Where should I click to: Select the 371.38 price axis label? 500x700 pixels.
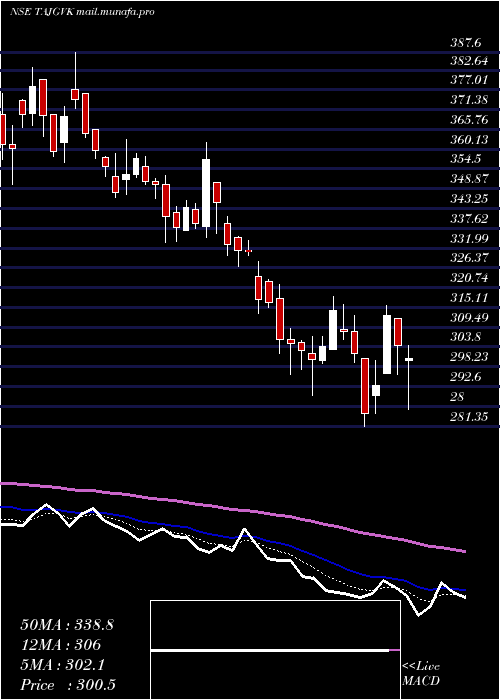(x=470, y=101)
